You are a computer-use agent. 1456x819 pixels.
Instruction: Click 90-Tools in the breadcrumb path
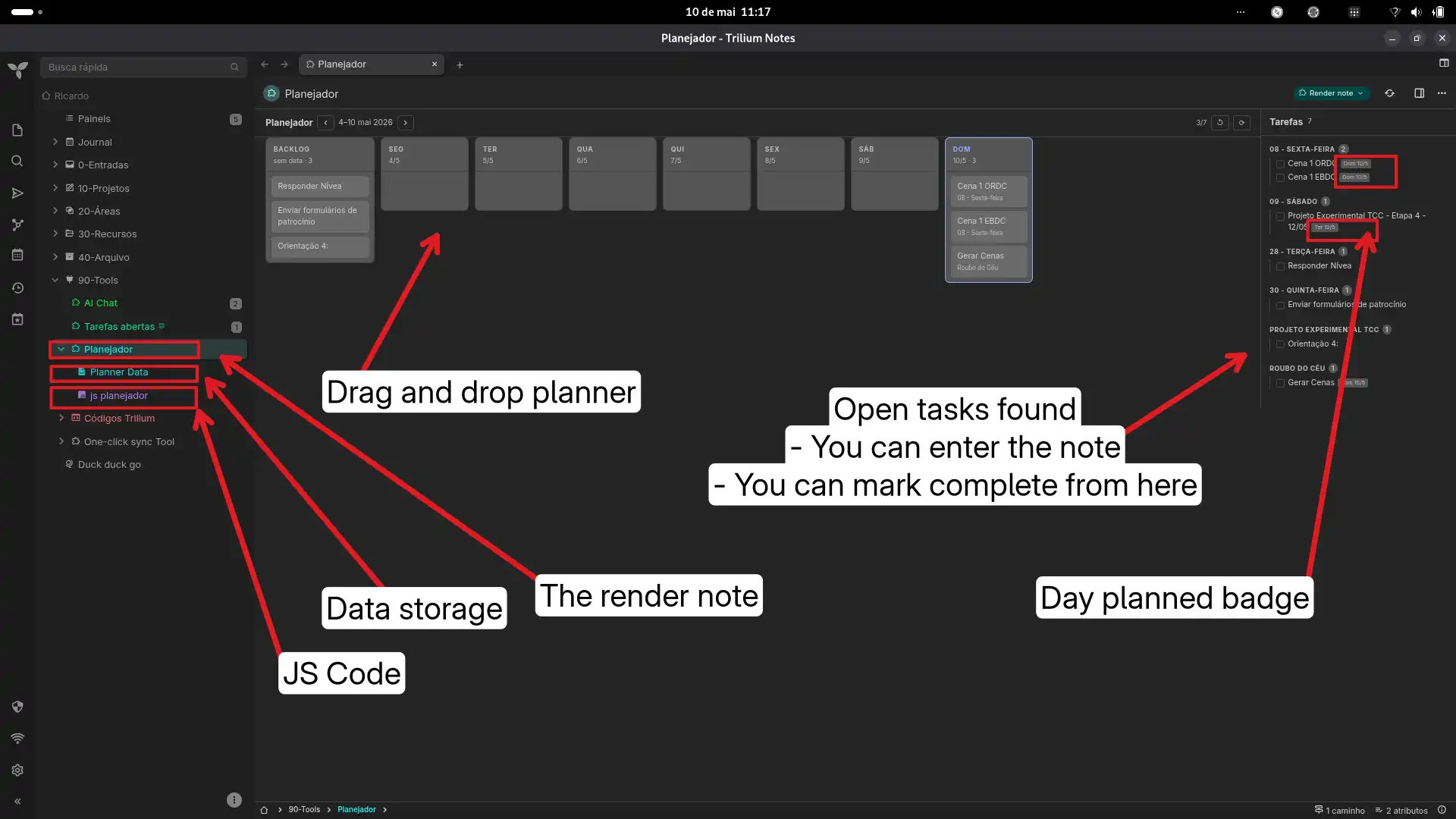pyautogui.click(x=304, y=810)
